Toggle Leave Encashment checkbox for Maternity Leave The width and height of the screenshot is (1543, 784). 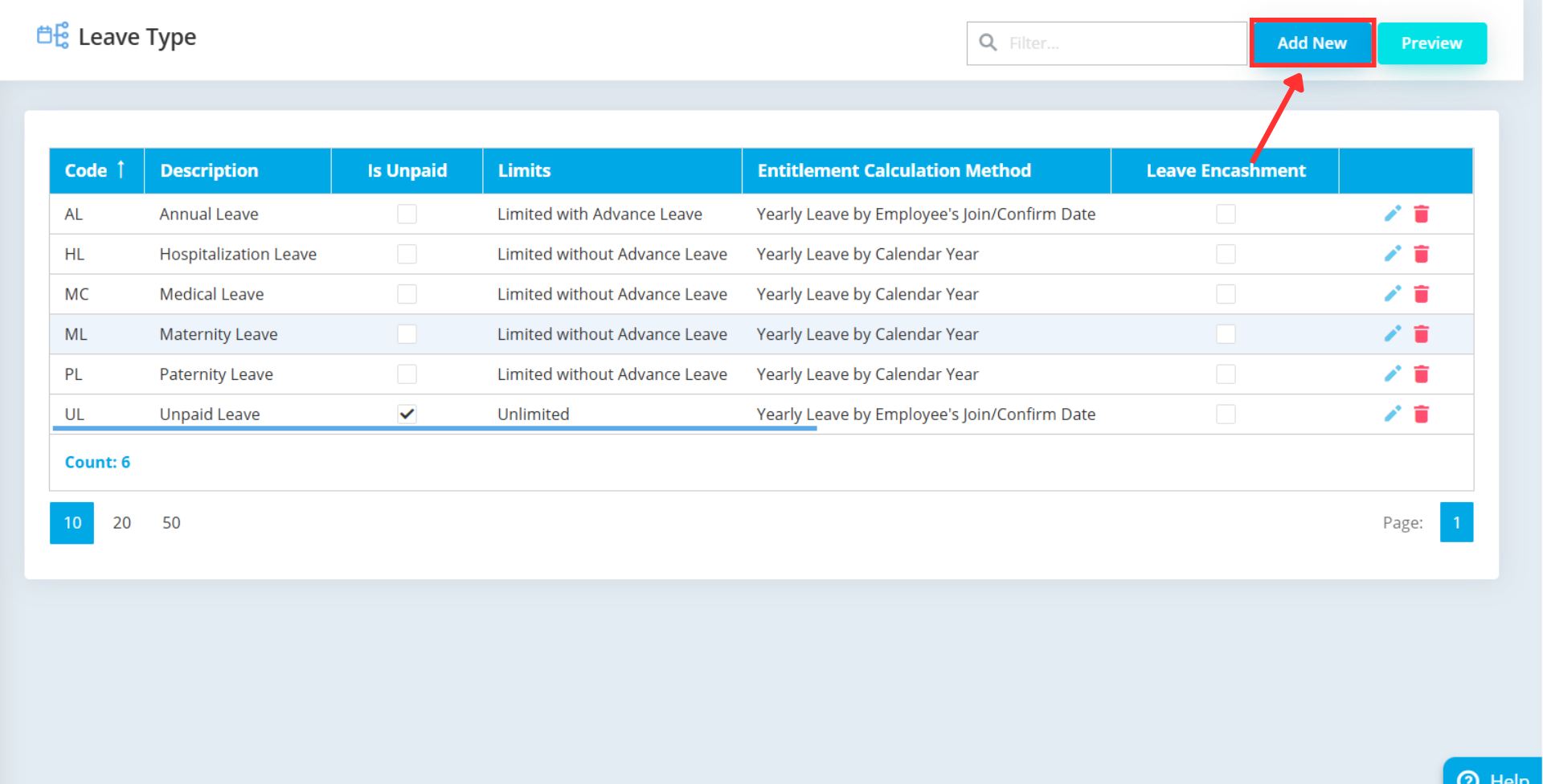[1226, 334]
